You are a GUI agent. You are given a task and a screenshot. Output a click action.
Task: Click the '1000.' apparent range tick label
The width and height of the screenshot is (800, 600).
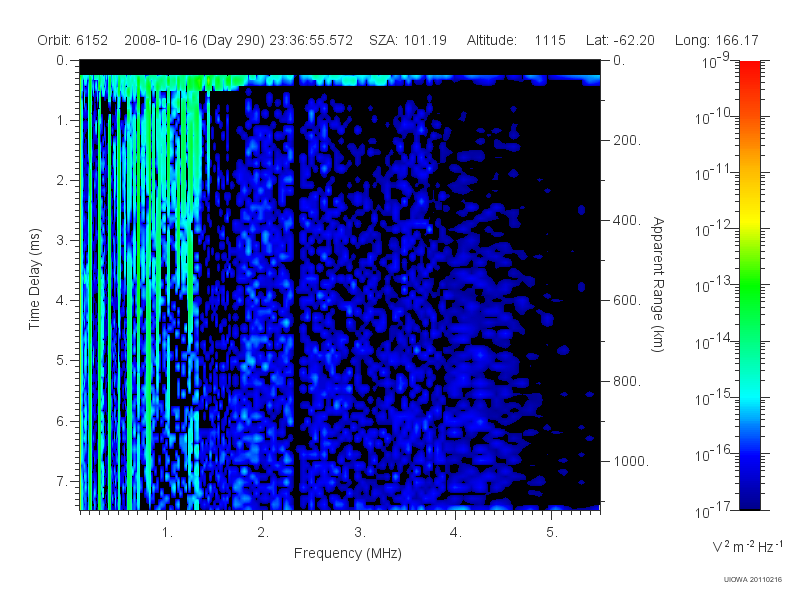[631, 461]
